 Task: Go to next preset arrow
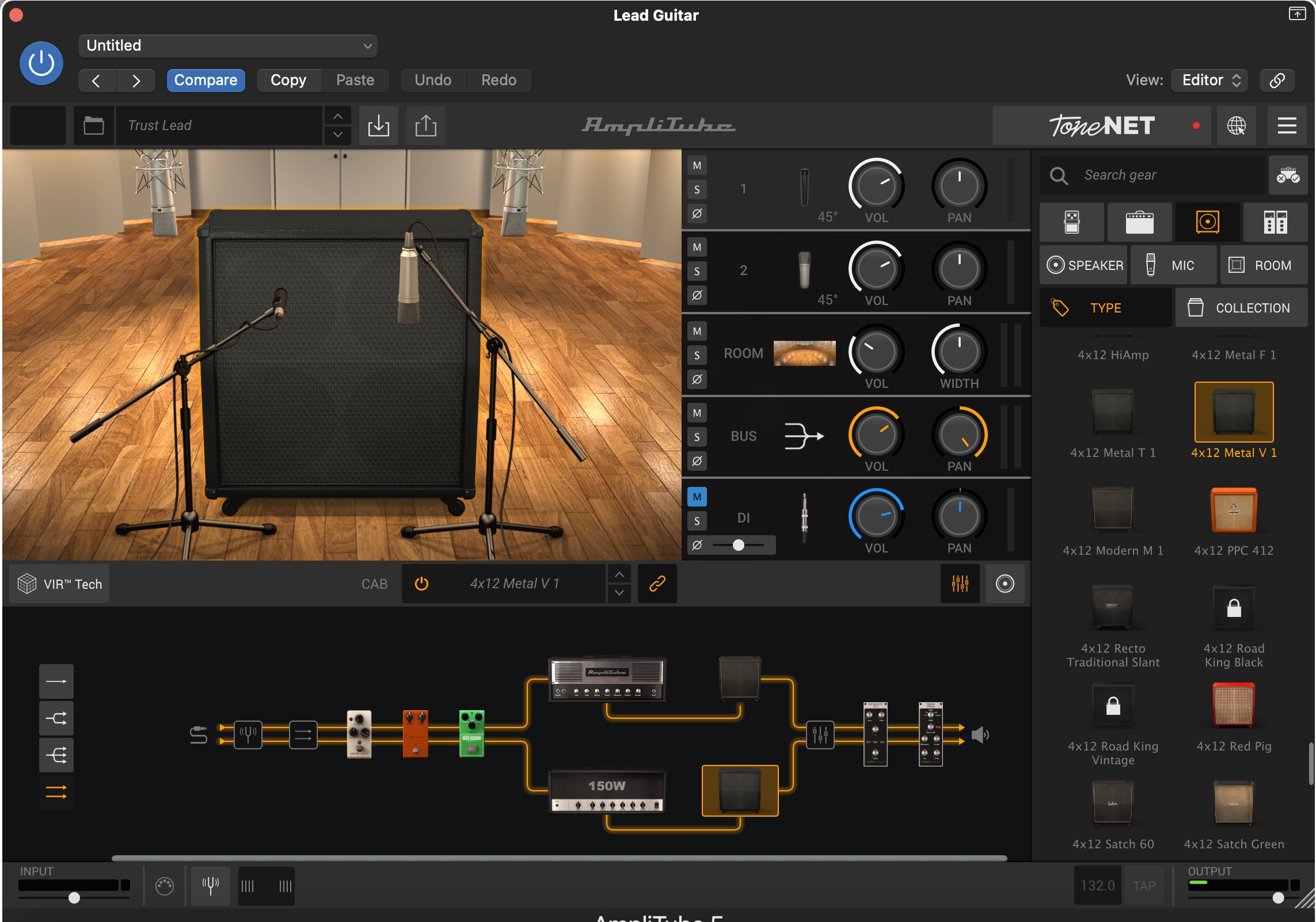point(136,81)
